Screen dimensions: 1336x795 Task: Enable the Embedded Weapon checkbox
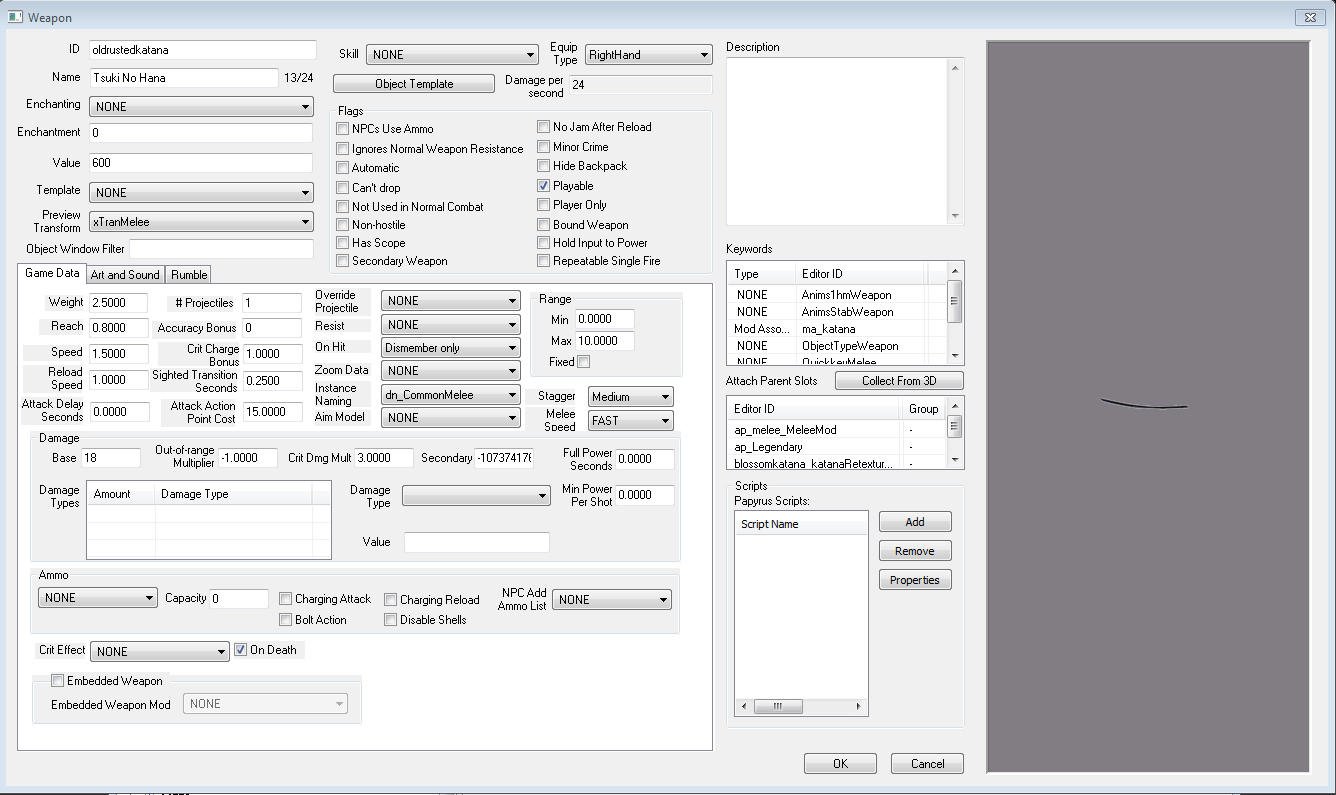tap(58, 681)
